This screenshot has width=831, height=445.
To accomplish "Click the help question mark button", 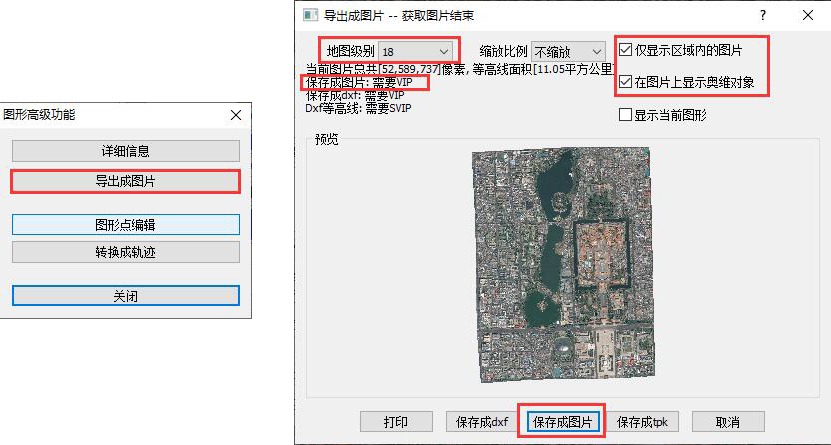I will [x=763, y=15].
